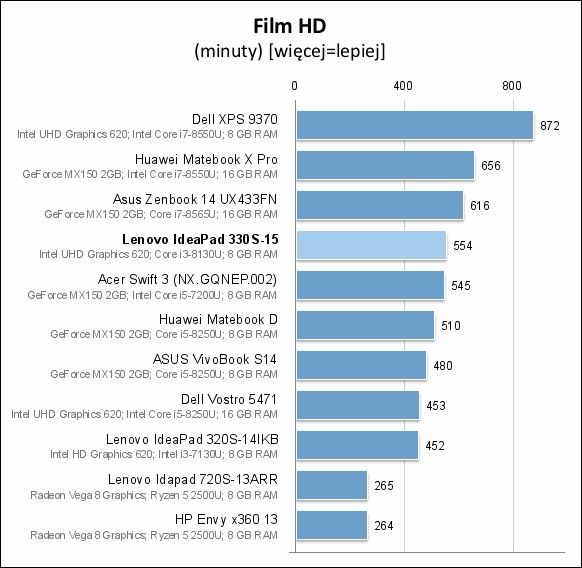Click the 554 value label

[x=462, y=245]
